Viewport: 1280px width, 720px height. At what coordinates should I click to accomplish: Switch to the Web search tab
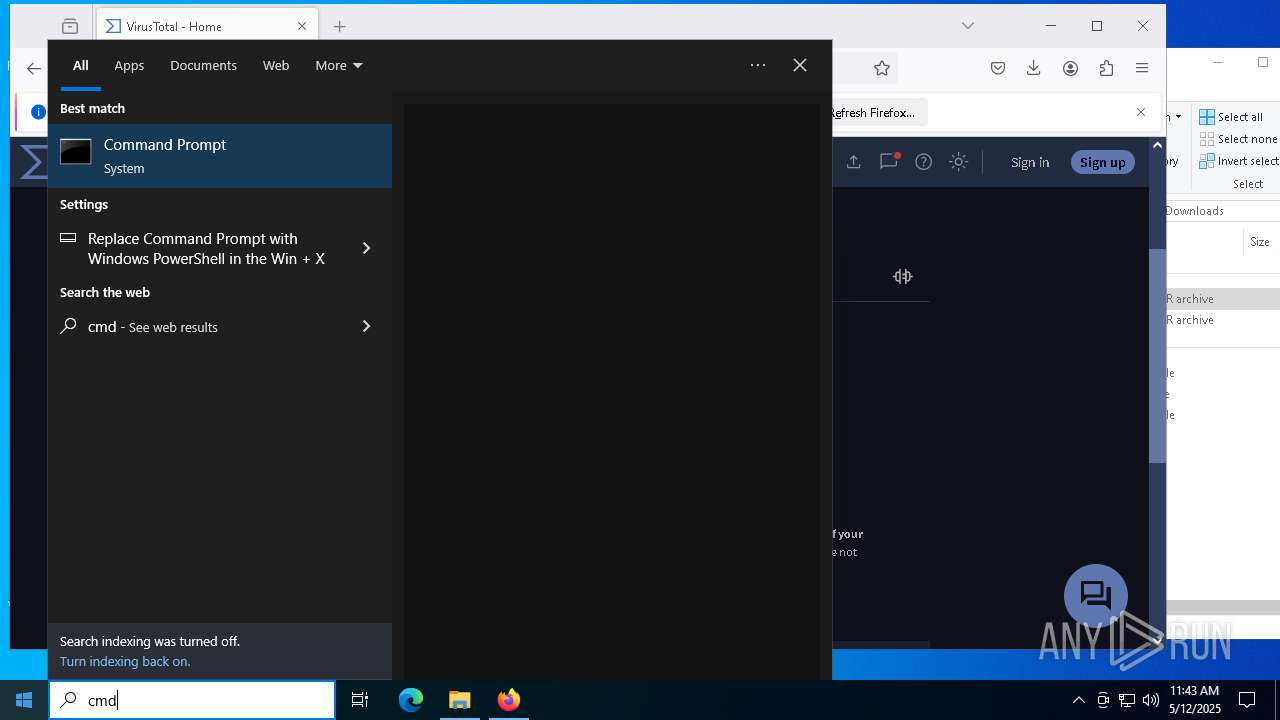[276, 65]
